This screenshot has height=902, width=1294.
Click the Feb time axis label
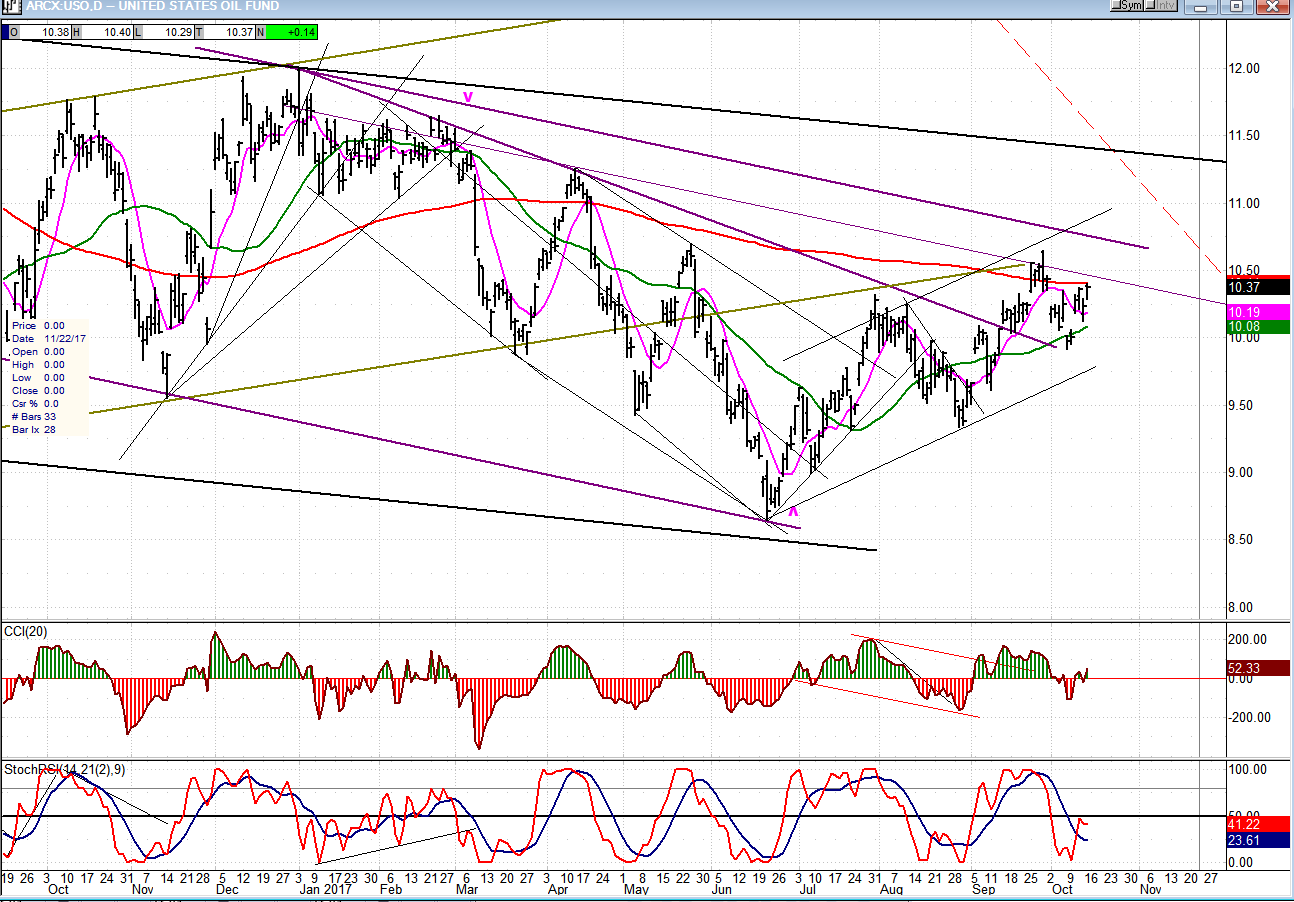point(390,889)
